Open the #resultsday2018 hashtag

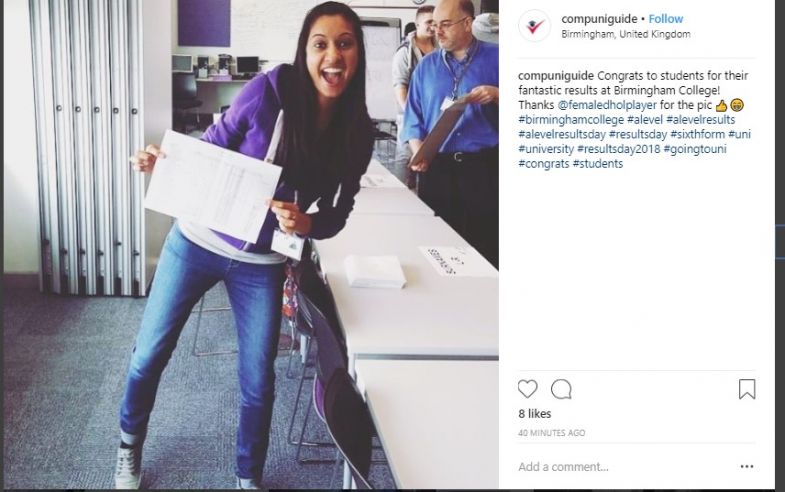pyautogui.click(x=618, y=149)
